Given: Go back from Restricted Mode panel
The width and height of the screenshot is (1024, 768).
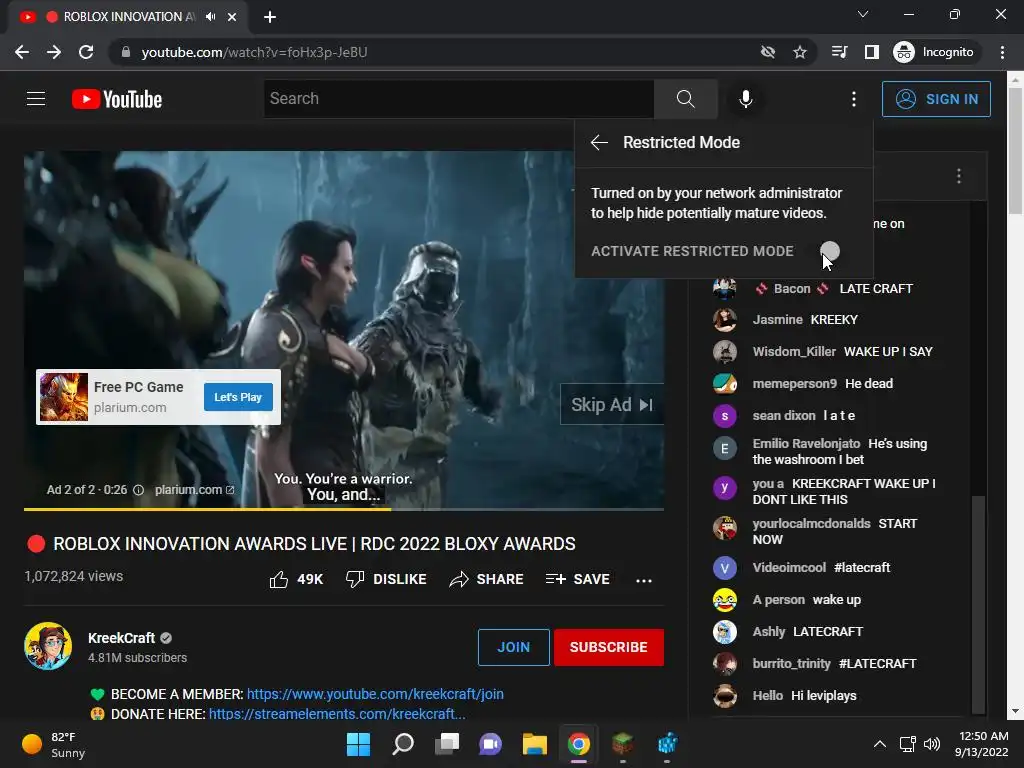Looking at the screenshot, I should point(599,142).
